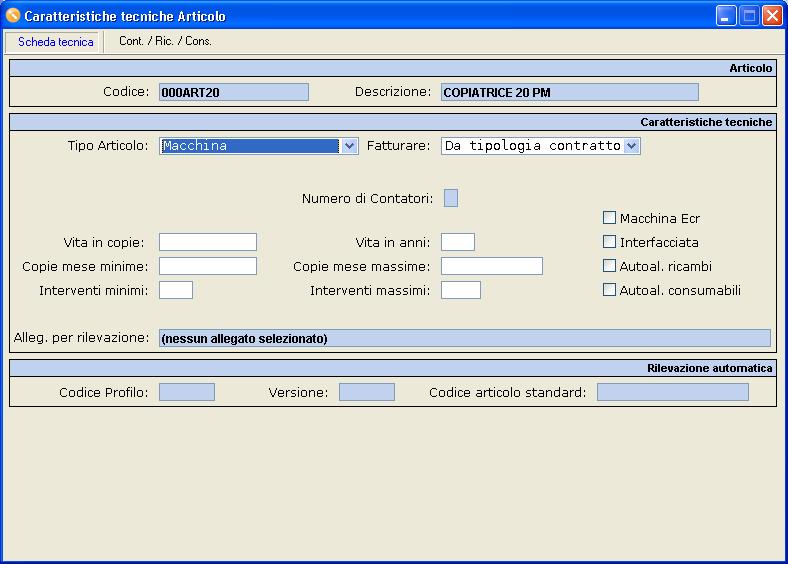Maximize the Caratteristiche tecniche Articolo window
Viewport: 788px width, 564px height.
pos(749,16)
